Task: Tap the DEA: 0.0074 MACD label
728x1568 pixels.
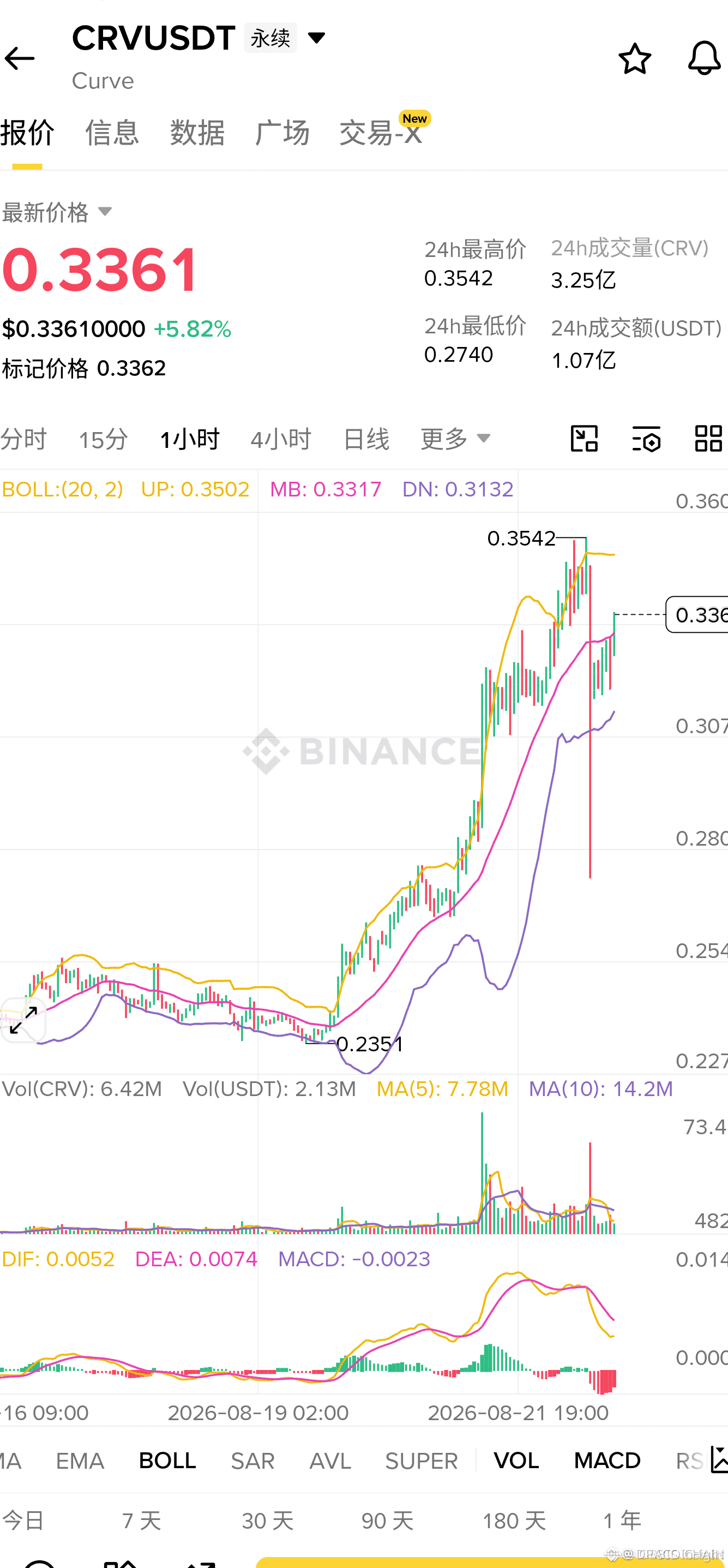Action: 196,1259
